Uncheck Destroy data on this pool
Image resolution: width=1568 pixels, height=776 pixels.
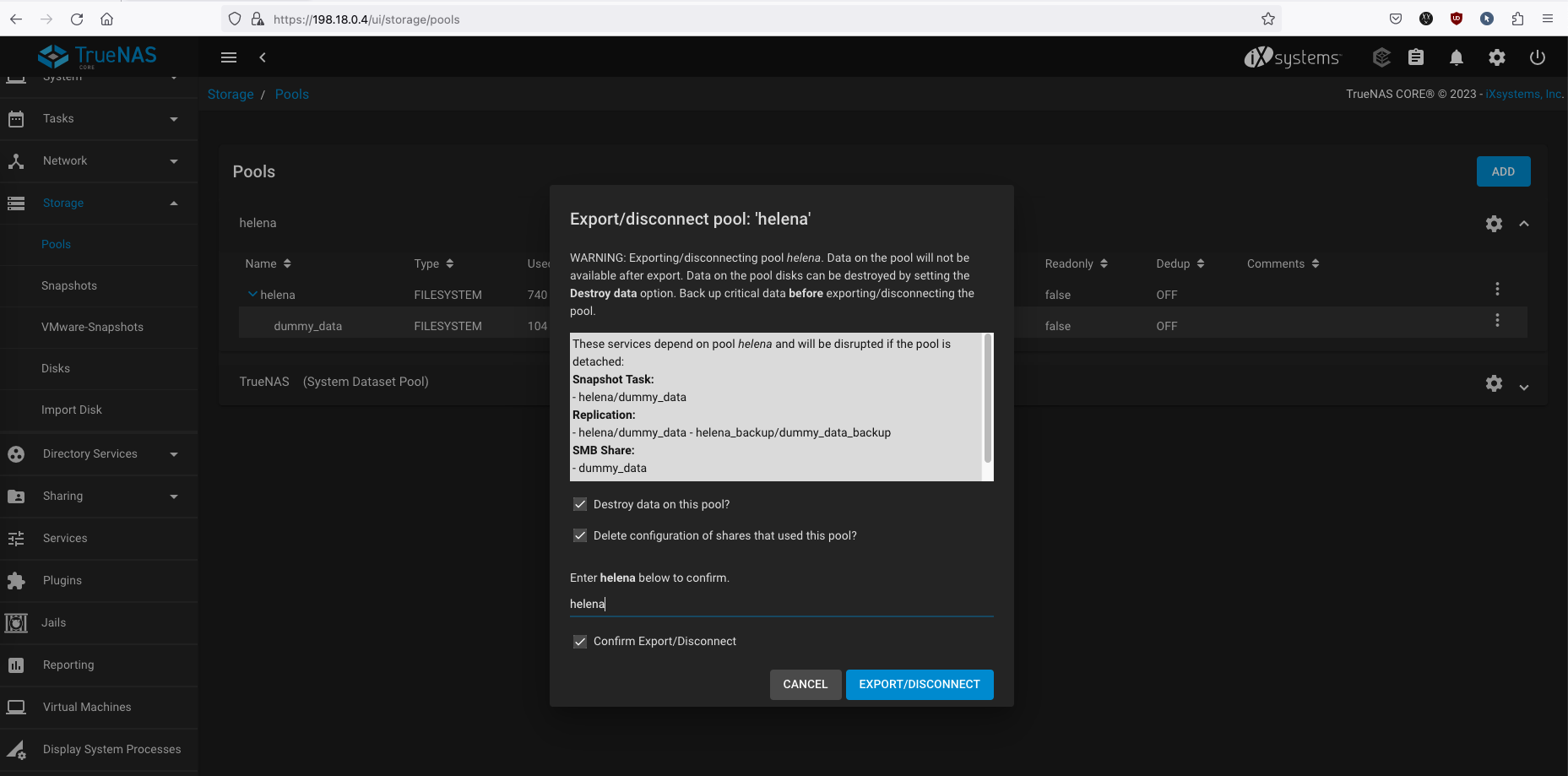pos(580,505)
